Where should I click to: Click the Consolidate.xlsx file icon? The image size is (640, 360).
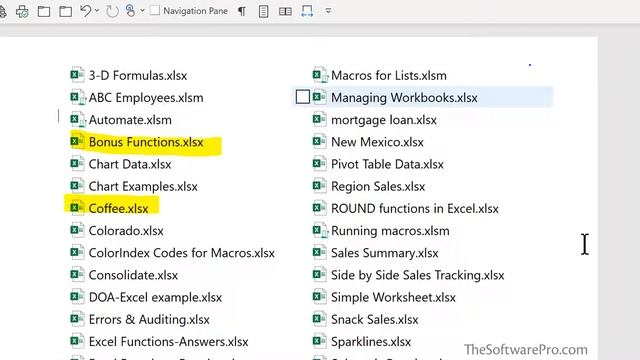coord(77,274)
